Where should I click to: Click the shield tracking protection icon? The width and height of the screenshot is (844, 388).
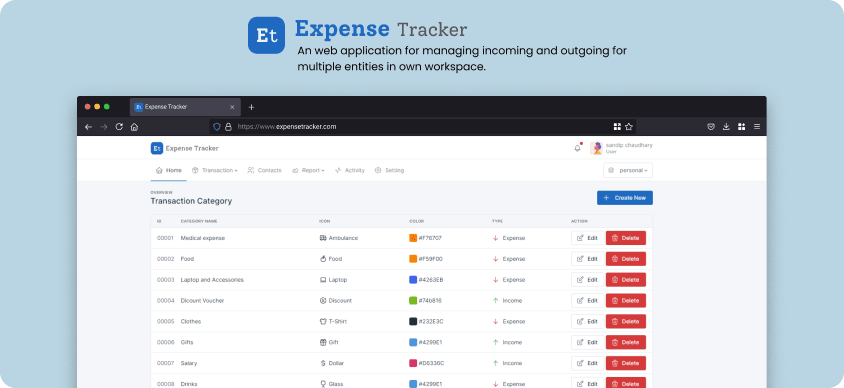click(217, 127)
